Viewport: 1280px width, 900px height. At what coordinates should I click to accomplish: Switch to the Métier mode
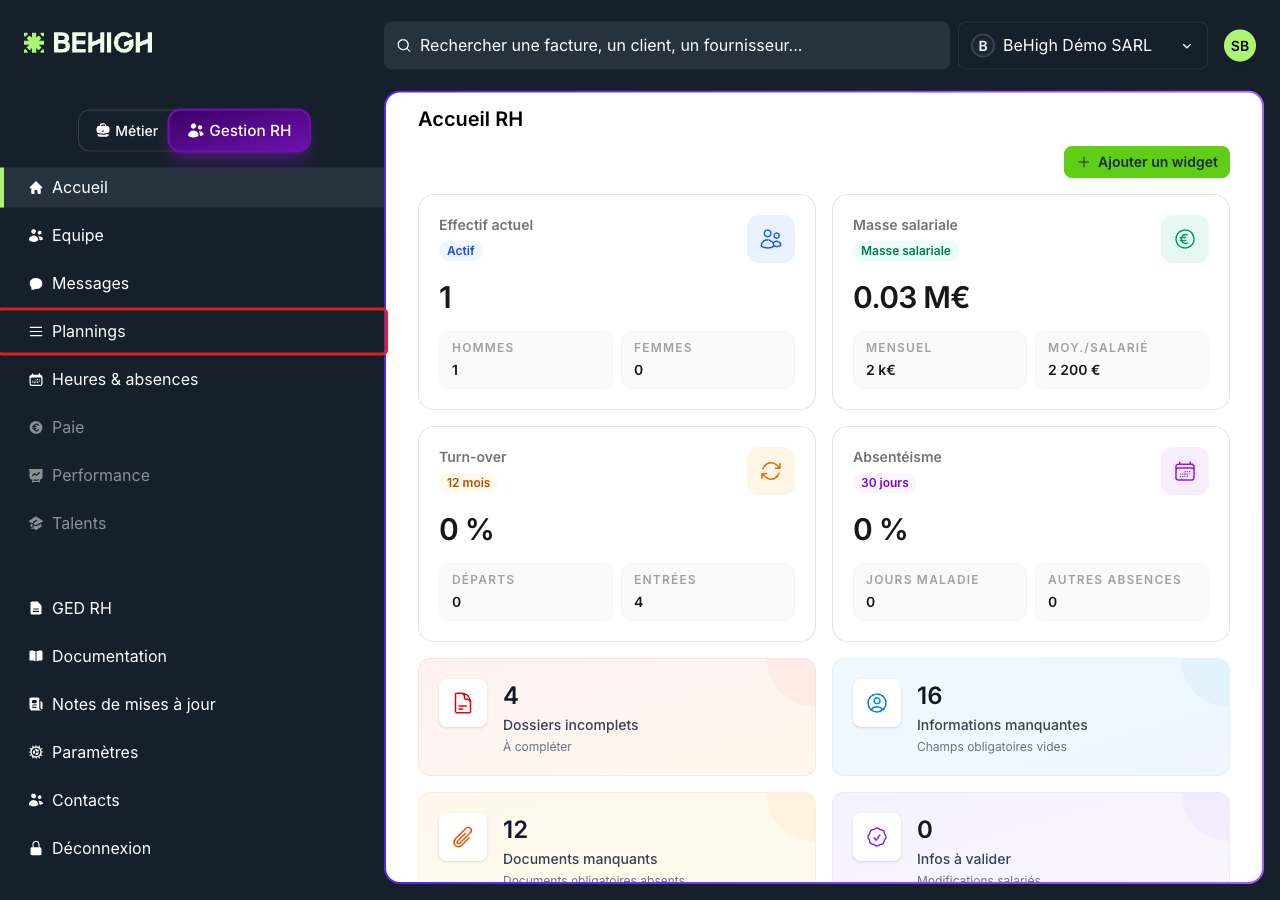(125, 131)
